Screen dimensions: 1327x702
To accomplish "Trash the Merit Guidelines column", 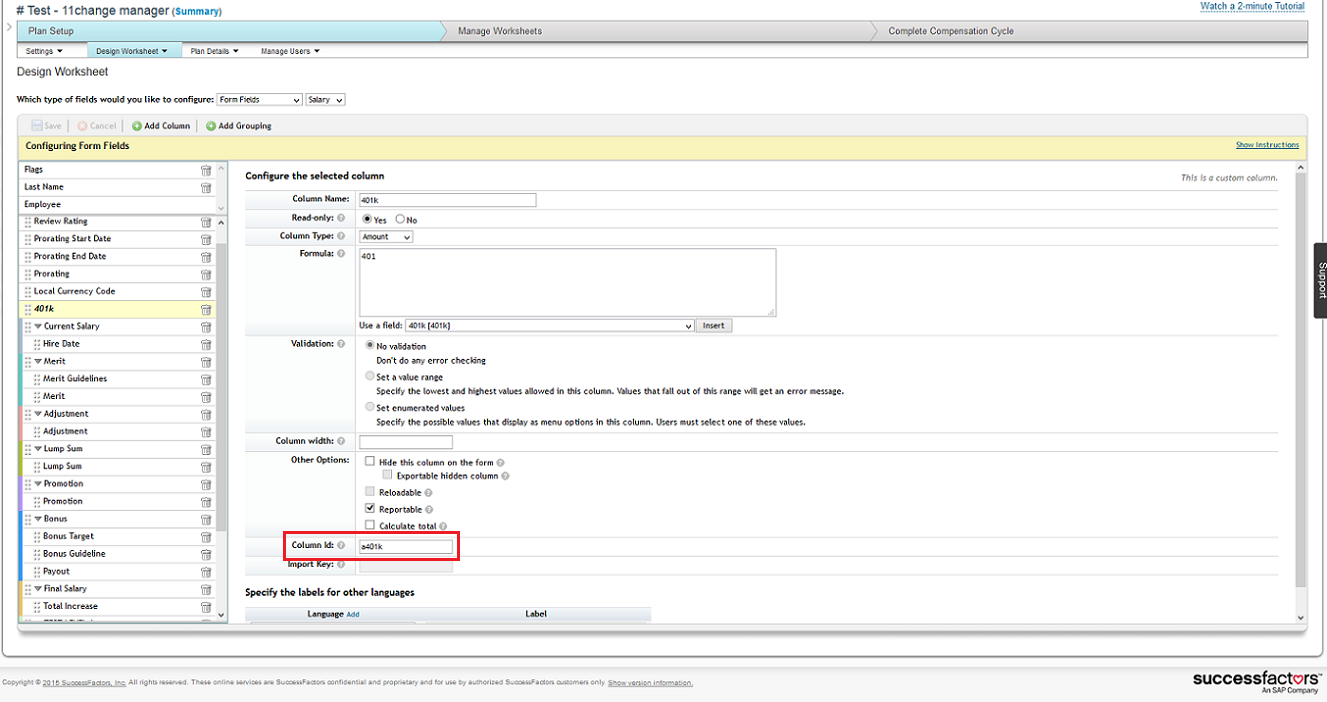I will (206, 379).
